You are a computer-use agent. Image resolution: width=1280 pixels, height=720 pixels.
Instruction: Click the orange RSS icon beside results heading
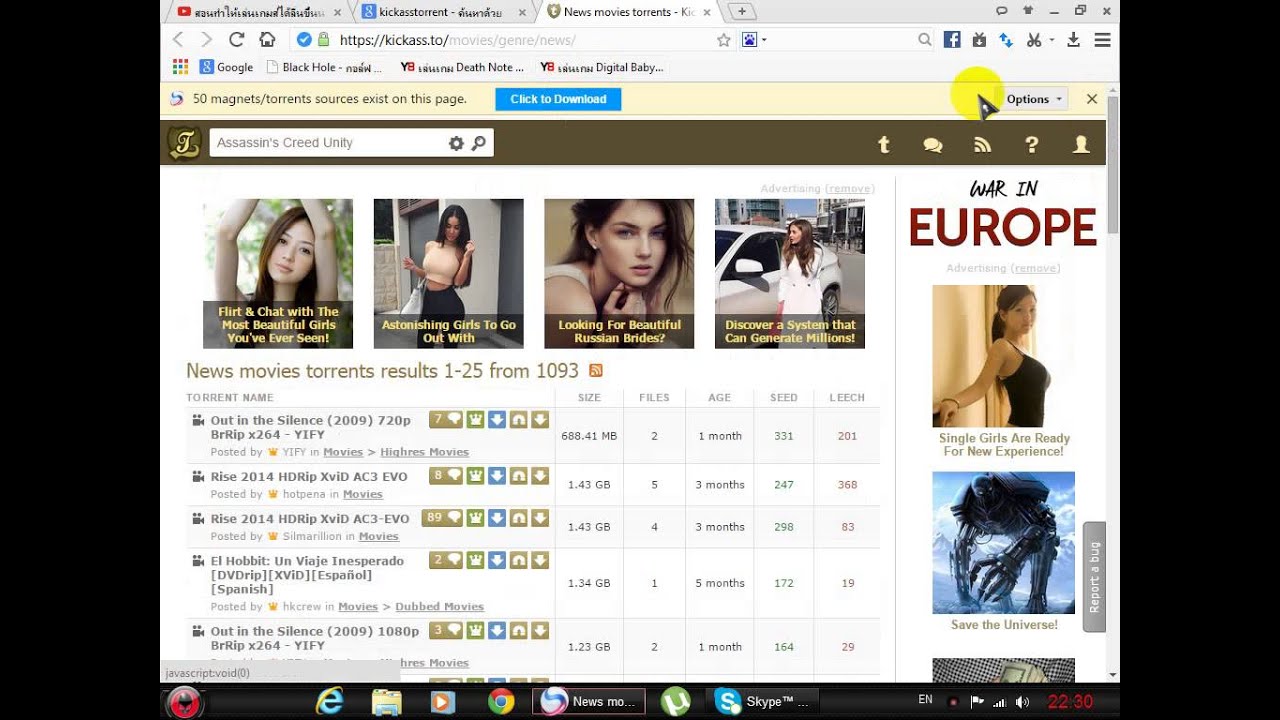pyautogui.click(x=596, y=371)
